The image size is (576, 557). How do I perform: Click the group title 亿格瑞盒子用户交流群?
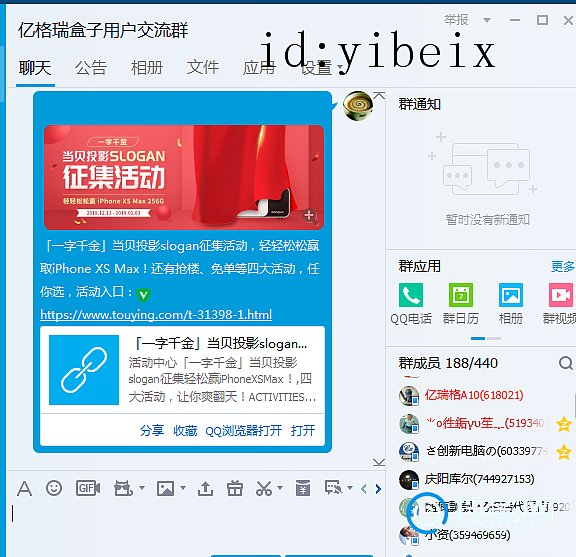pos(103,30)
